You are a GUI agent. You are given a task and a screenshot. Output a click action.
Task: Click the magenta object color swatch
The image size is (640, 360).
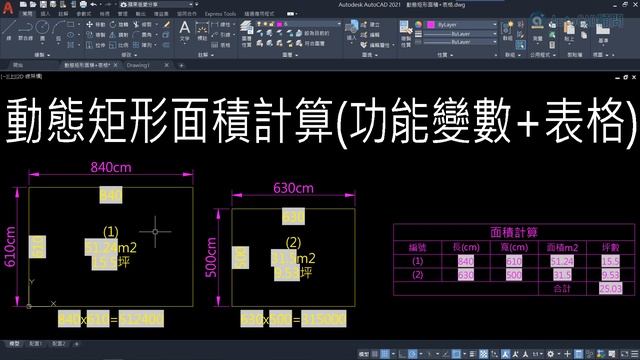point(431,25)
